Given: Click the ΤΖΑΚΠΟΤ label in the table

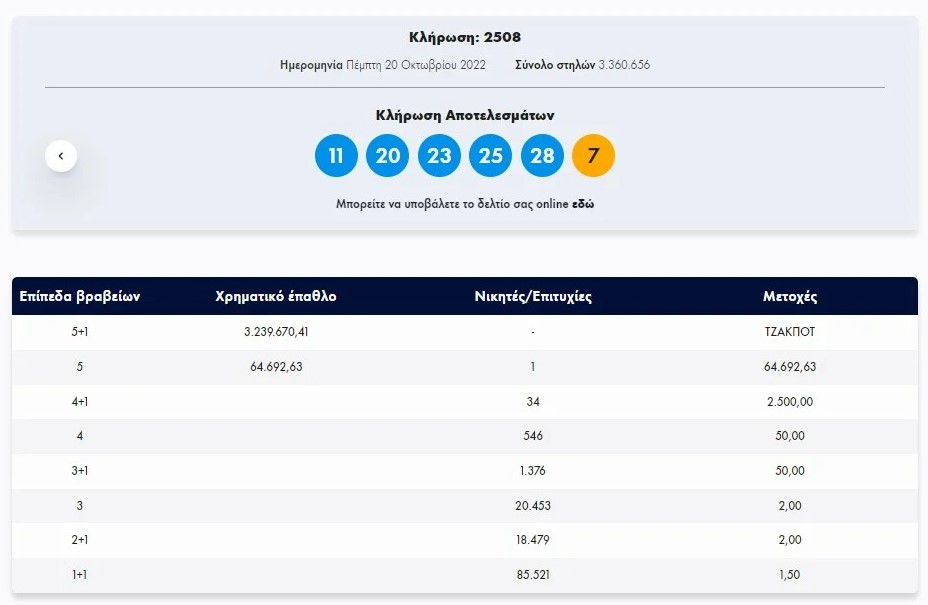Looking at the screenshot, I should point(789,332).
